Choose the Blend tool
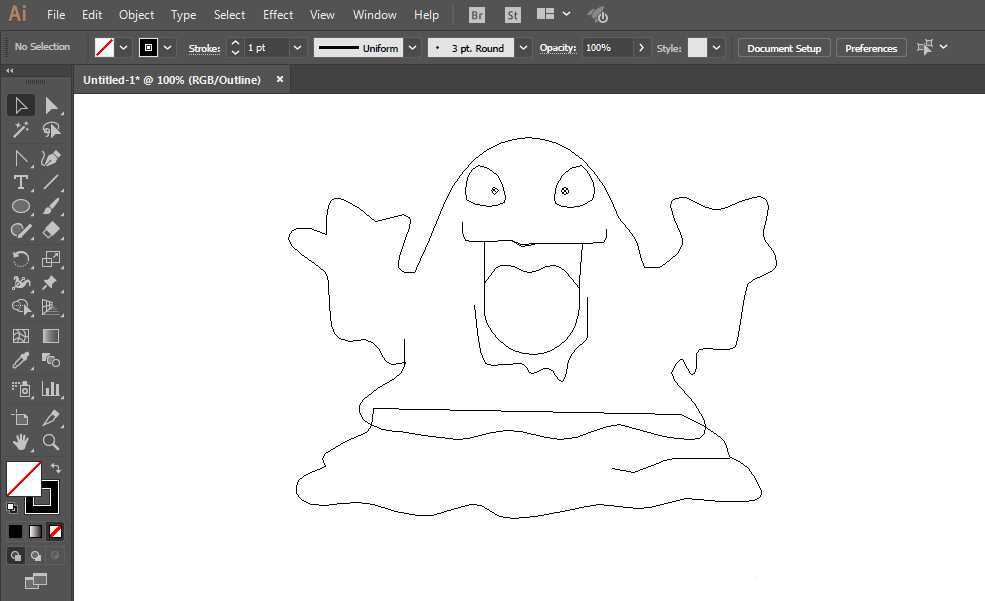Image resolution: width=985 pixels, height=601 pixels. tap(52, 360)
